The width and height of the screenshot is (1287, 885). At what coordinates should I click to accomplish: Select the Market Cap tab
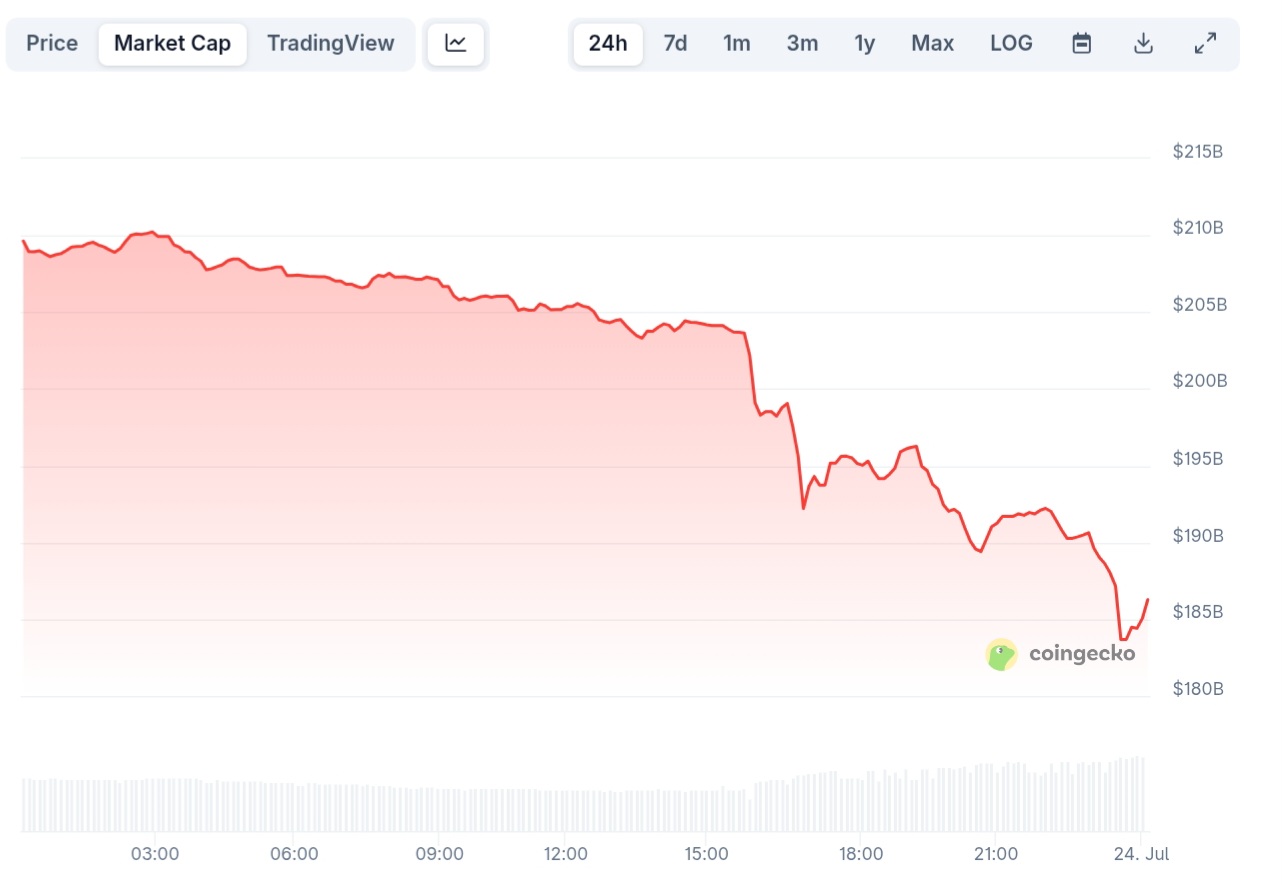point(172,44)
